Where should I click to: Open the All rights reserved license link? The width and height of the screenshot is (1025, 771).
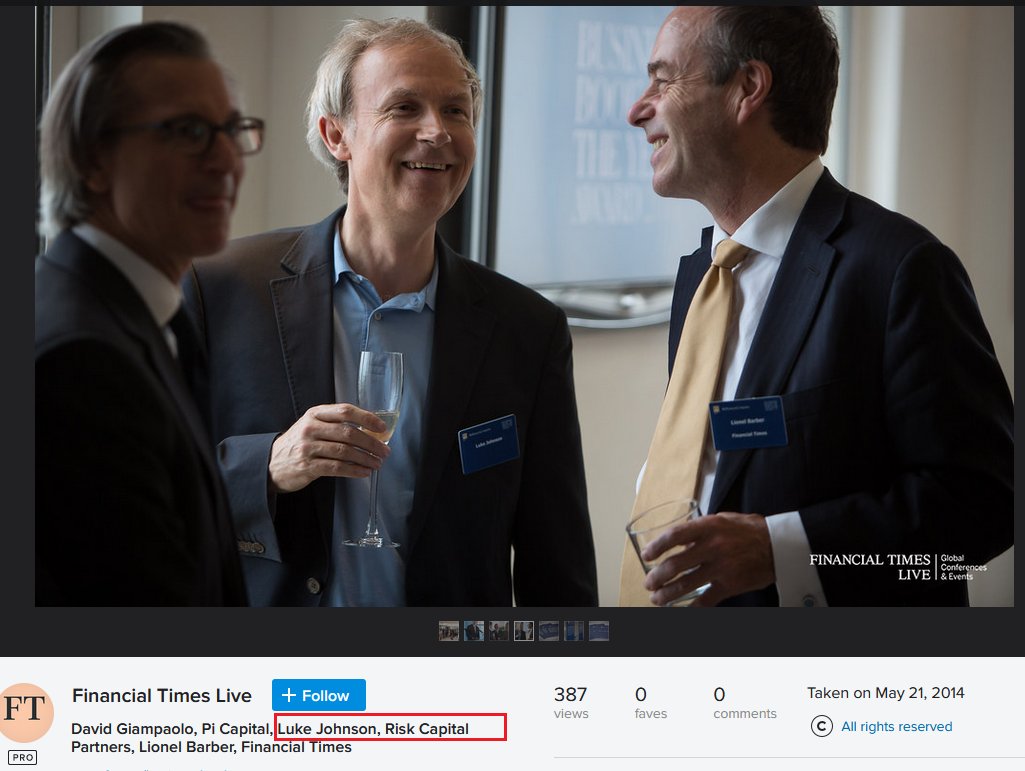point(896,727)
